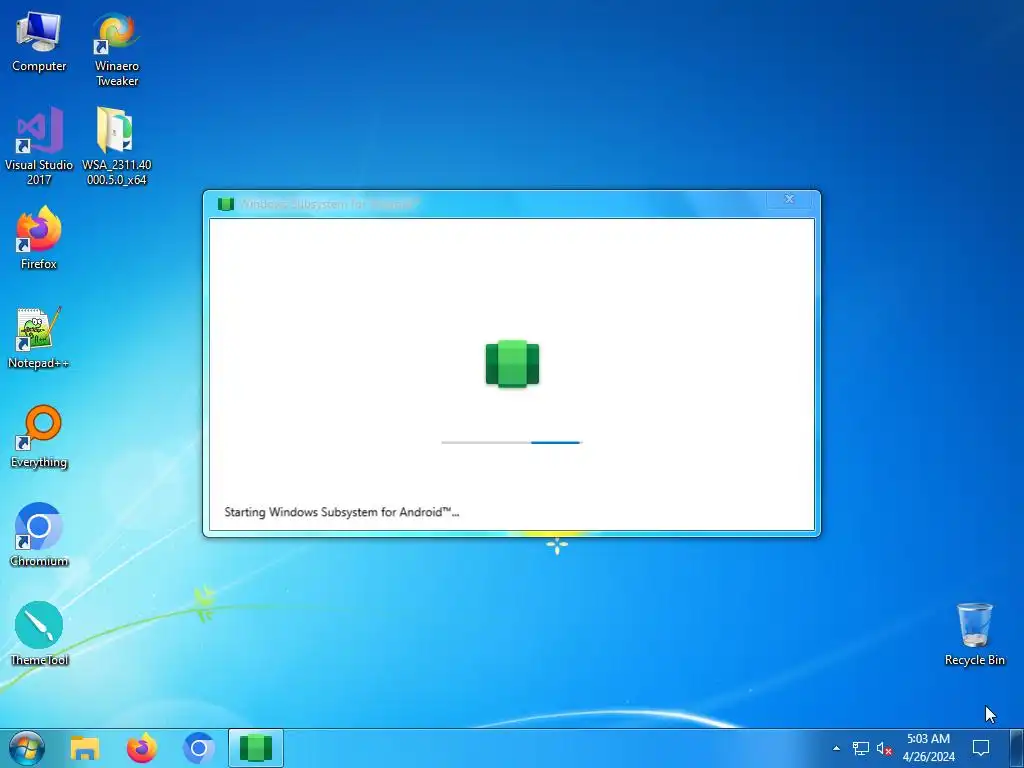Launch Firefox from the taskbar
The image size is (1024, 768).
142,748
